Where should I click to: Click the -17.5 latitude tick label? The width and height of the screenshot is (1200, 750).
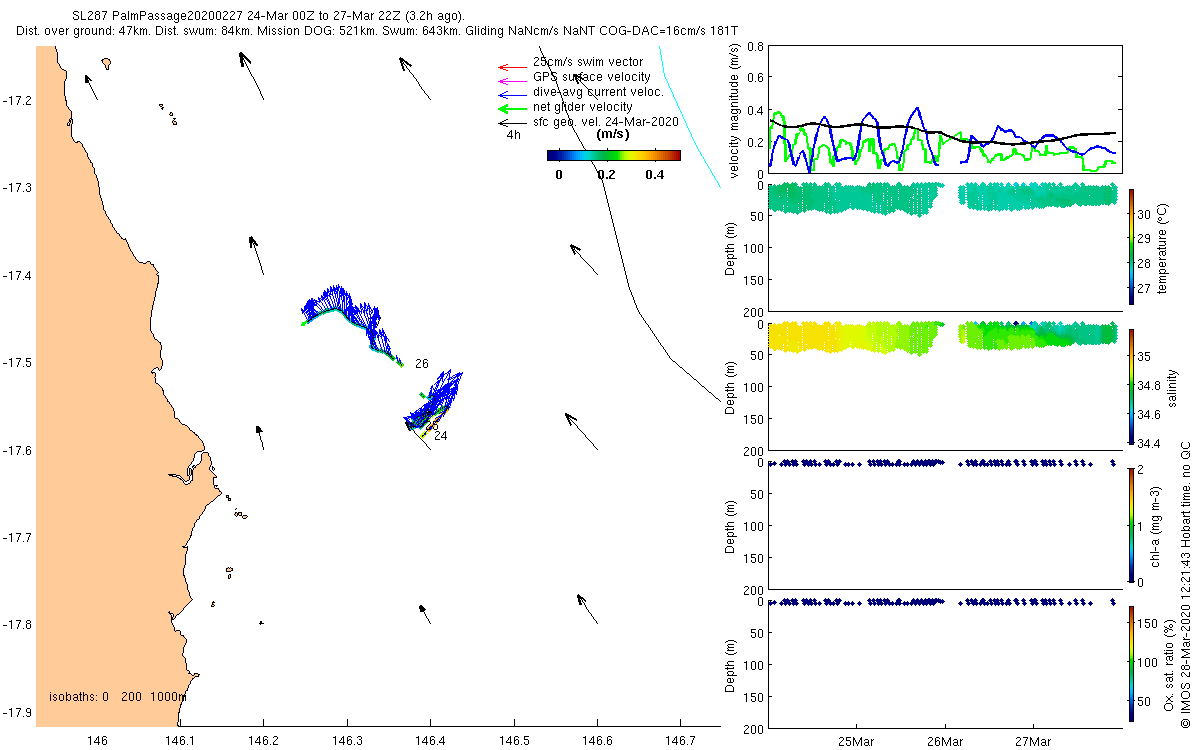coord(18,363)
